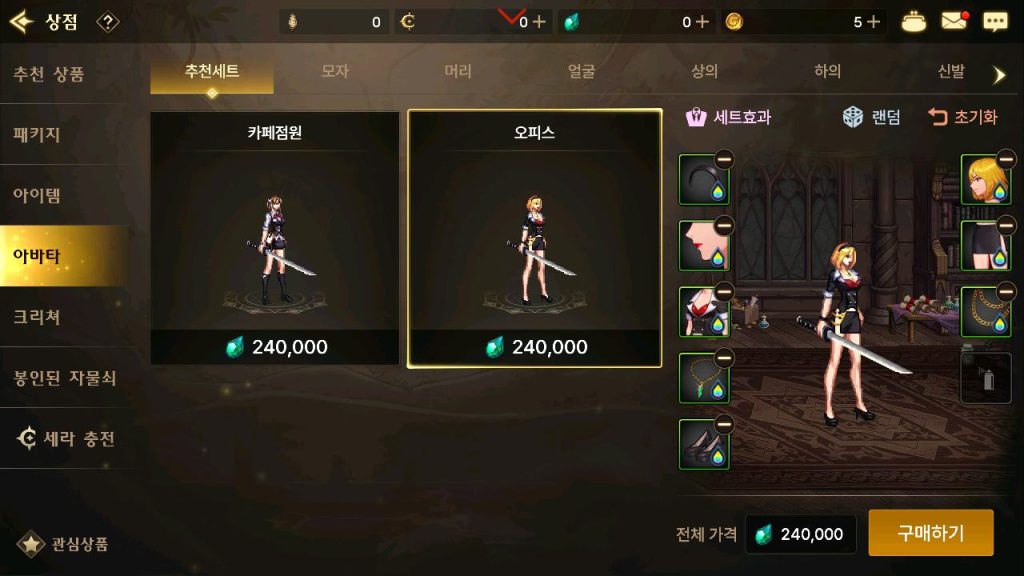Open the chat speech bubble icon
The image size is (1024, 576).
tap(995, 22)
